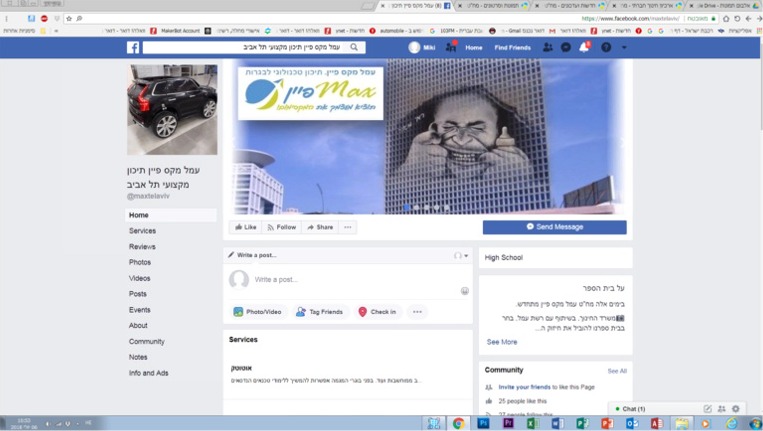The width and height of the screenshot is (763, 431).
Task: Click the emoji smiley icon in post box
Action: pyautogui.click(x=465, y=290)
